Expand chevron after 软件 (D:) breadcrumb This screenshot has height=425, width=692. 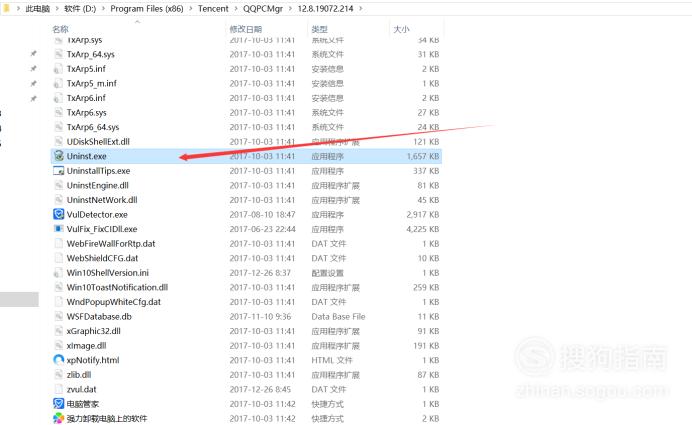point(103,9)
